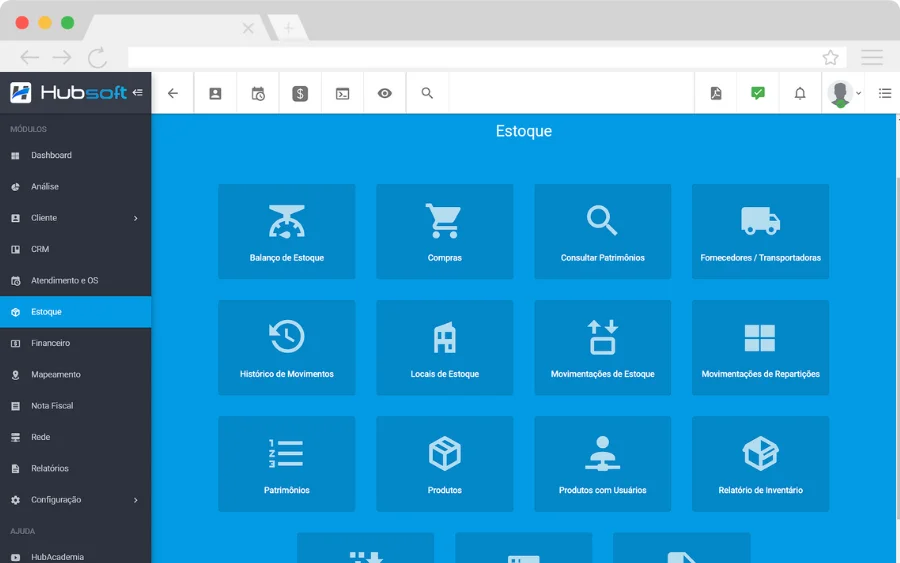Expand the Configuração submenu chevron
This screenshot has height=563, width=900.
[136, 500]
